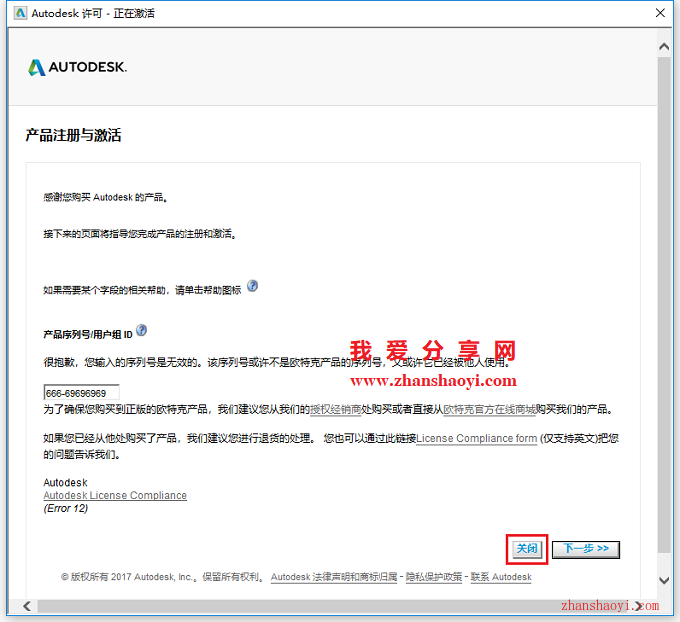This screenshot has height=622, width=680.
Task: Click the horizontal scrollbar left arrow
Action: click(27, 606)
